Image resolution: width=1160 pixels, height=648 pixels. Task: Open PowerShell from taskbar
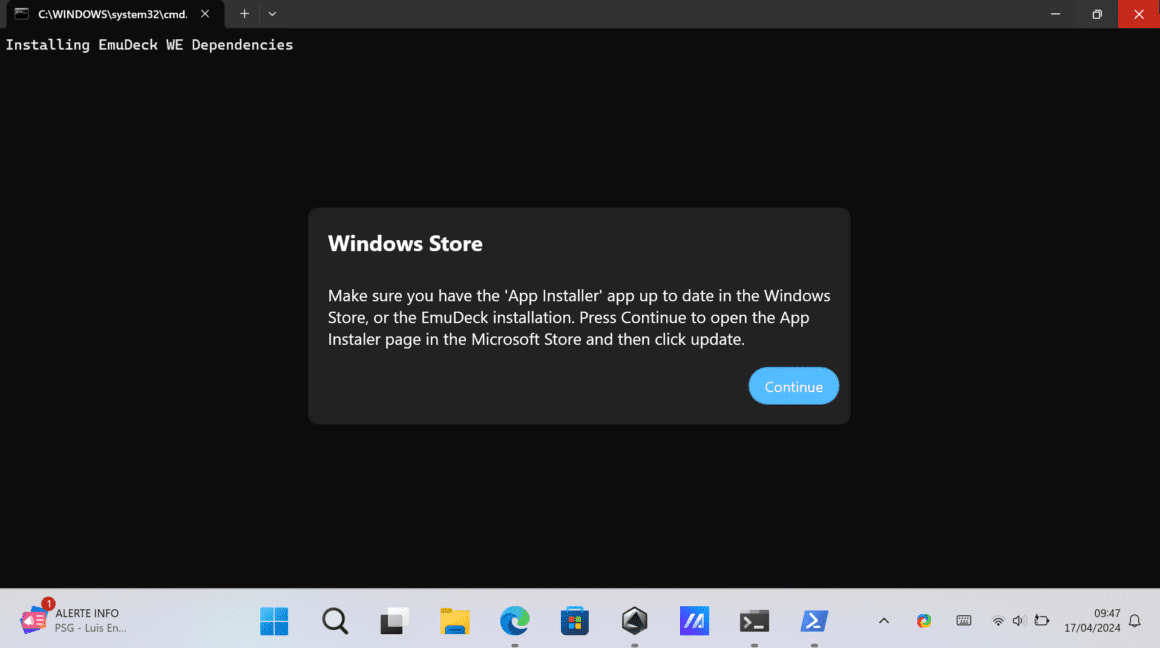point(814,621)
